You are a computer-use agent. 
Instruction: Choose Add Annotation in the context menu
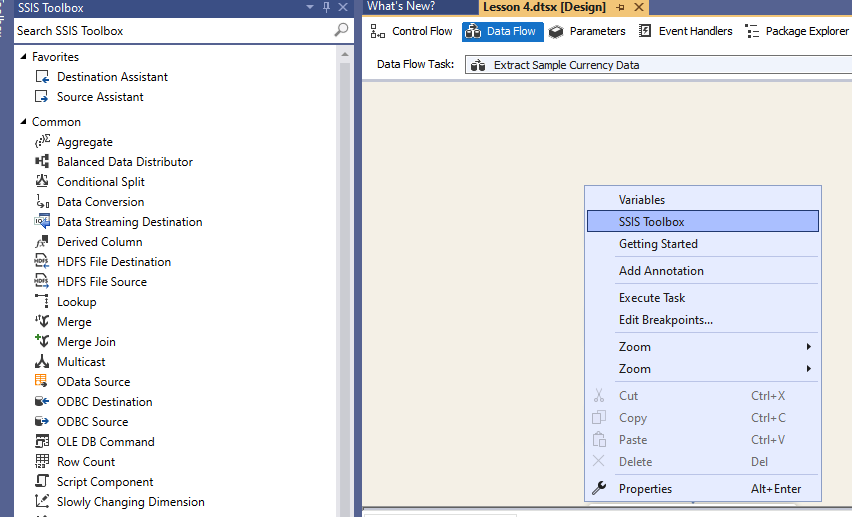click(703, 271)
